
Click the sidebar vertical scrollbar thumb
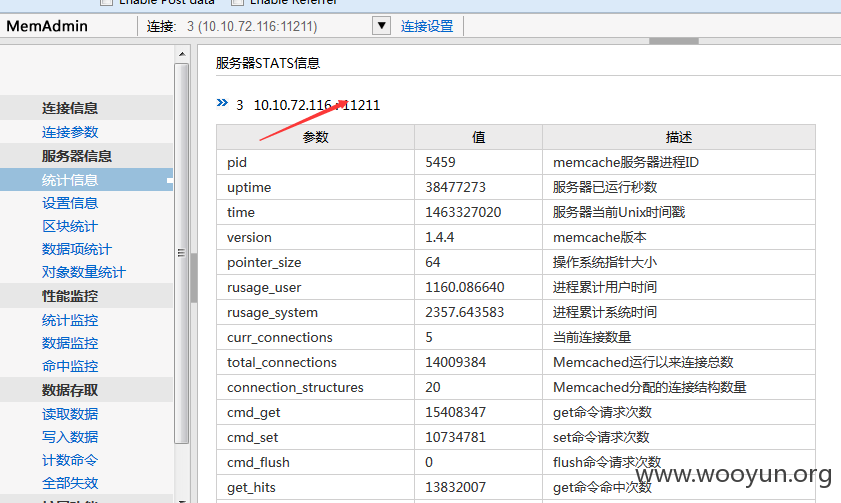click(182, 253)
